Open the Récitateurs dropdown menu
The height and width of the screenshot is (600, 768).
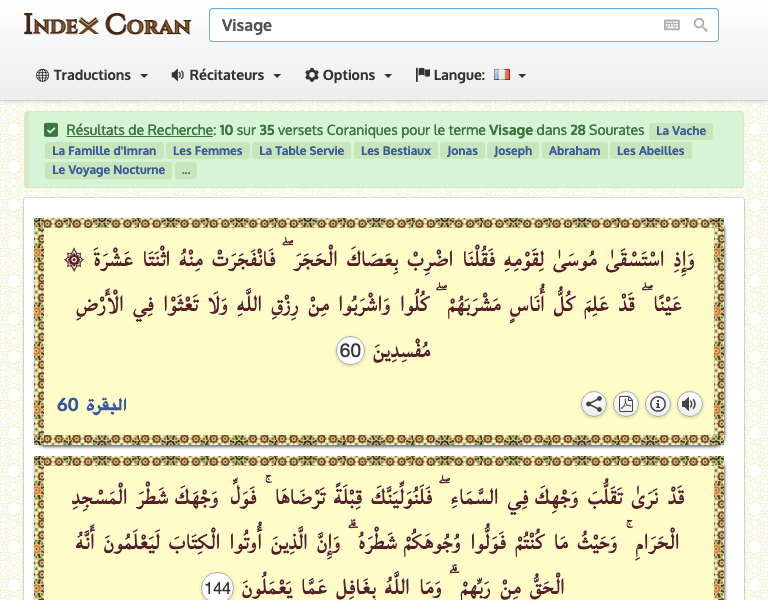(226, 75)
